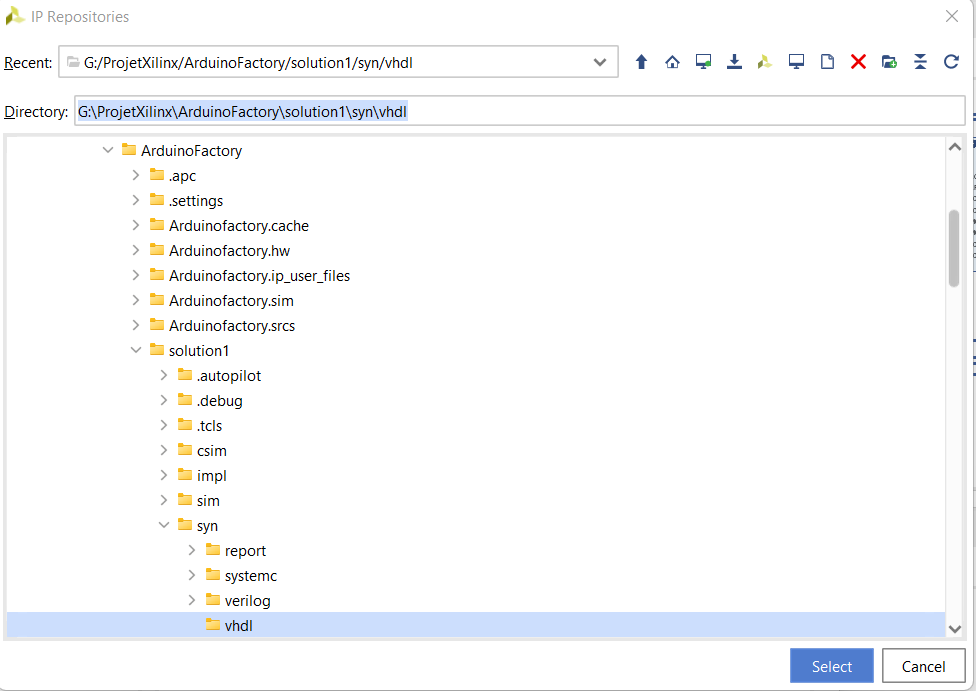This screenshot has height=691, width=976.
Task: Jump to the home directory icon
Action: coord(672,62)
